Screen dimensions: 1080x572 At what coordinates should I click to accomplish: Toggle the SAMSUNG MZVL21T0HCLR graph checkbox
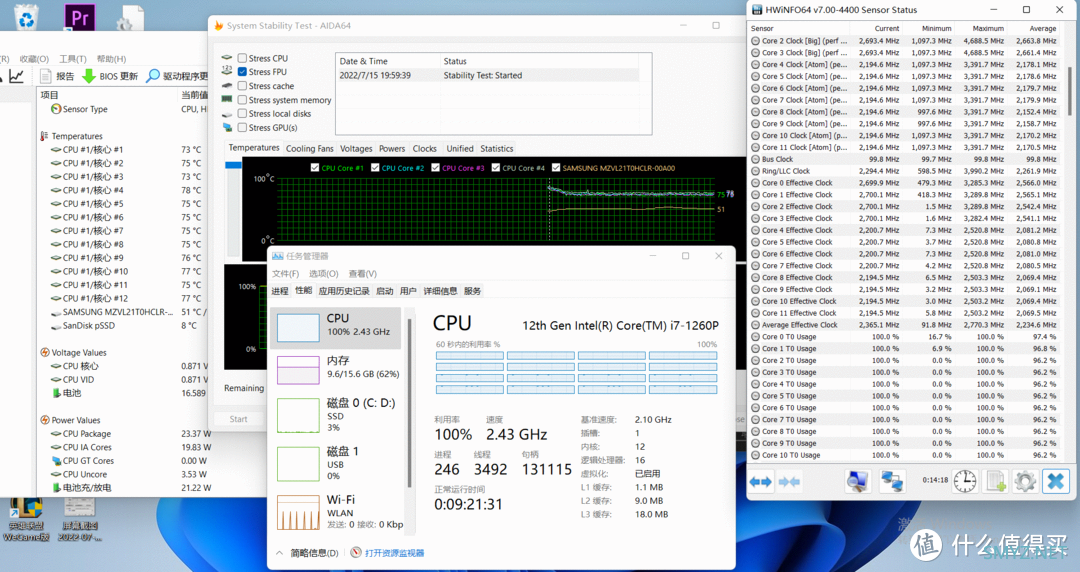[x=556, y=167]
